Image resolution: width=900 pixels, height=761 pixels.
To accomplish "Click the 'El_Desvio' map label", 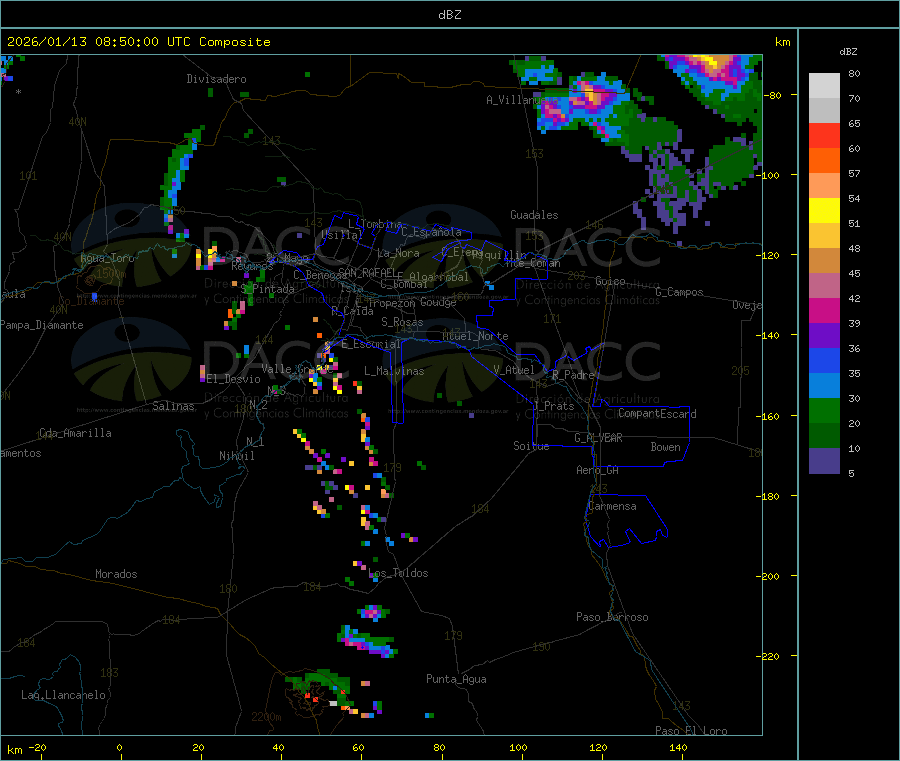I will pyautogui.click(x=234, y=379).
